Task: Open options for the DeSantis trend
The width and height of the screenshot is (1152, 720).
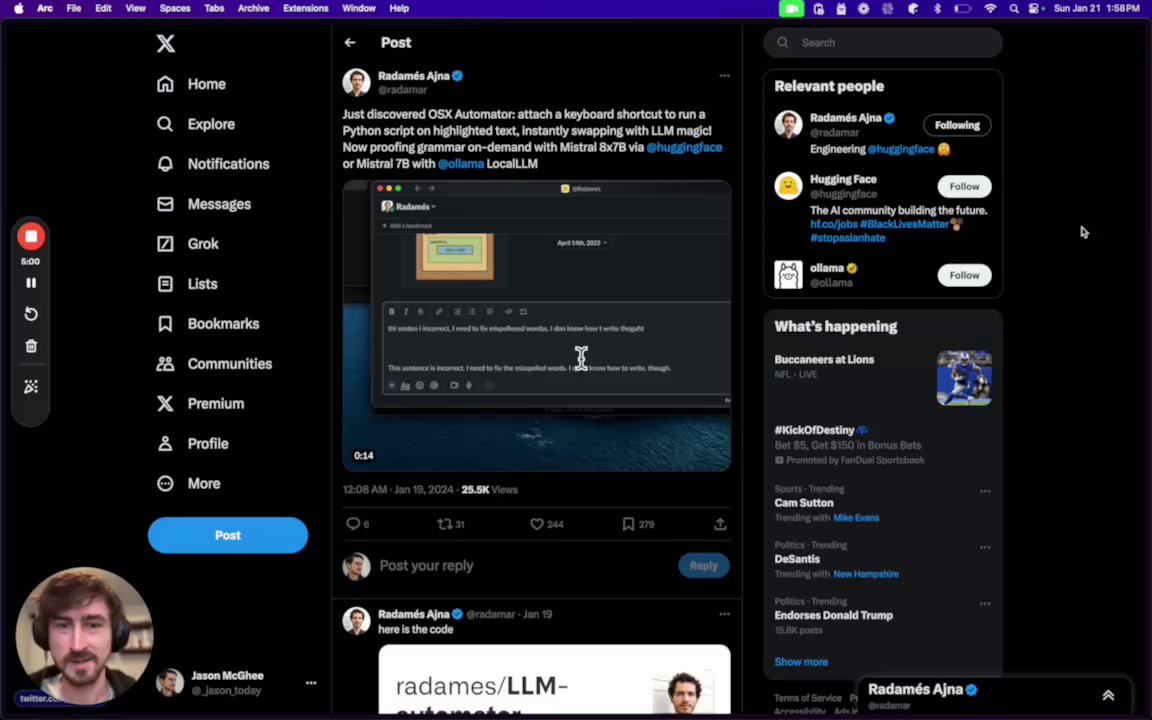Action: point(984,547)
